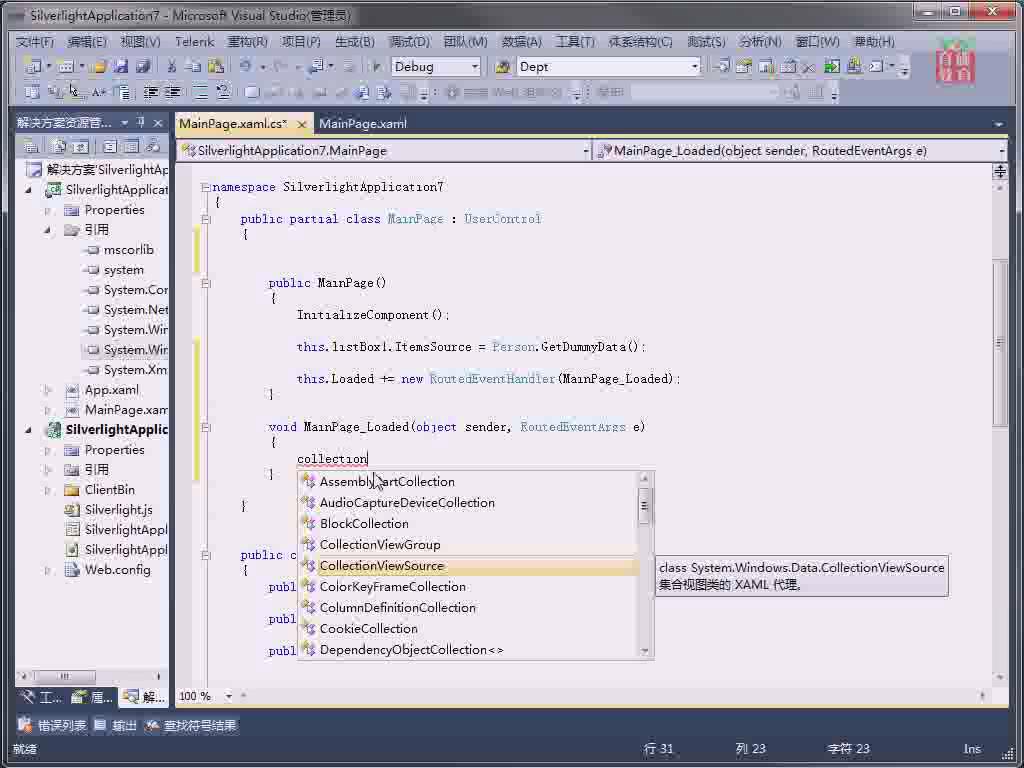This screenshot has height=768, width=1024.
Task: Select the mscorlib reference
Action: pos(128,250)
